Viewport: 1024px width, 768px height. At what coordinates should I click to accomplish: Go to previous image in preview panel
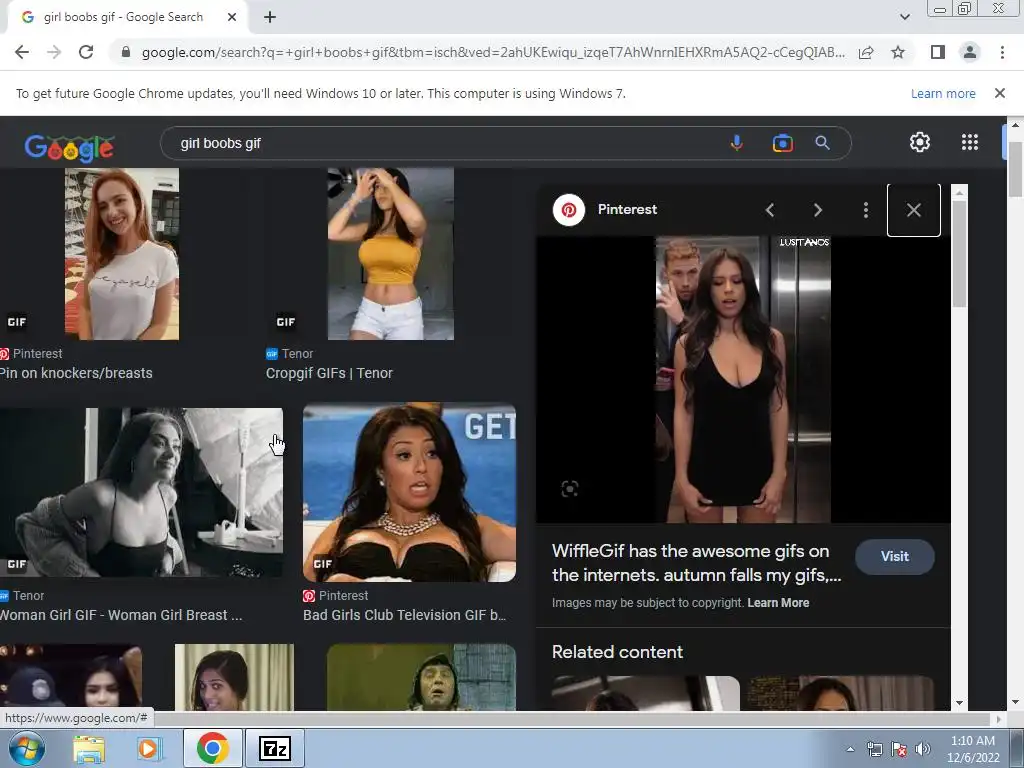coord(770,210)
